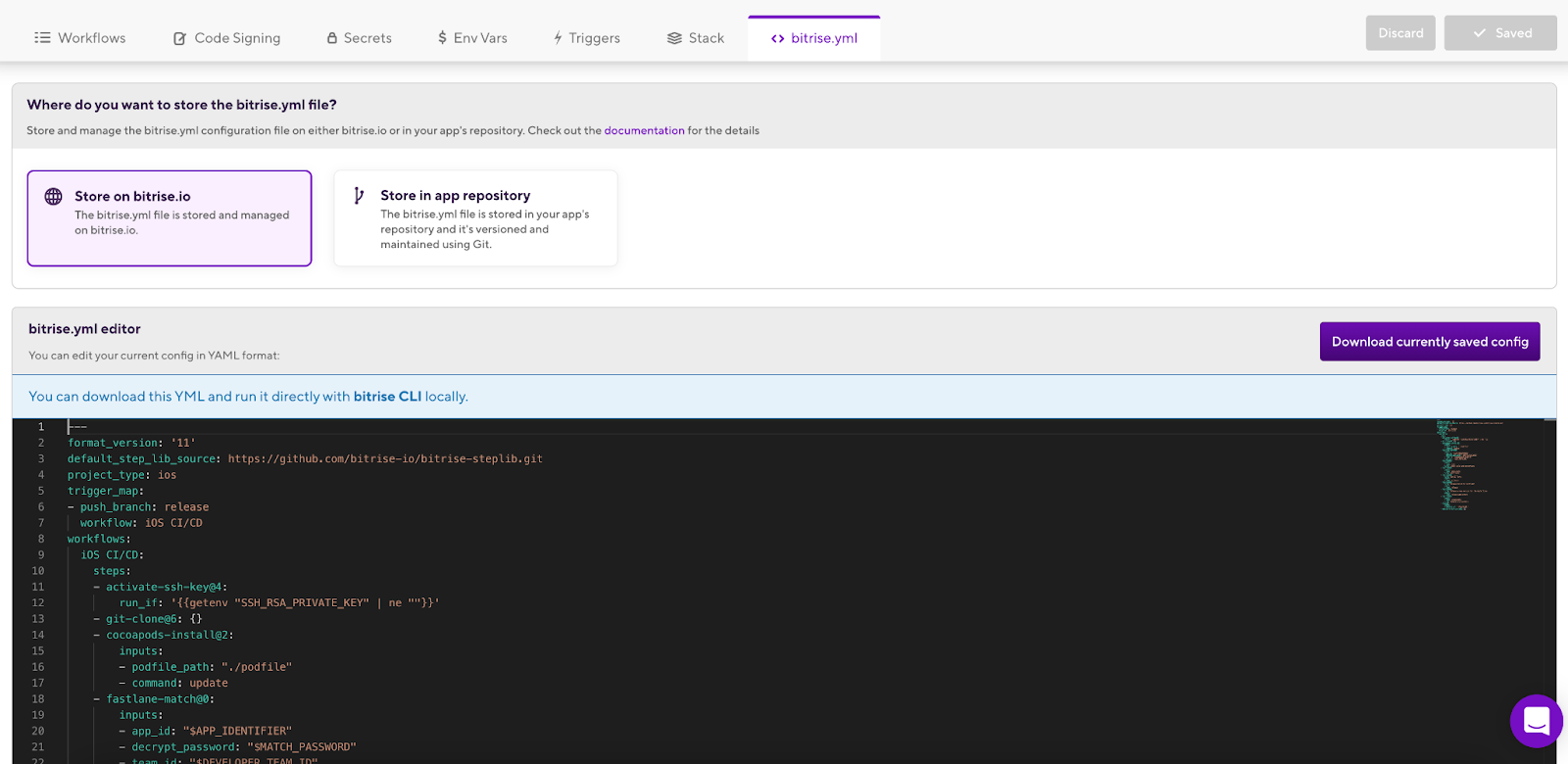Click the code minimap preview
Screen dimensions: 1568x764
[x=1470, y=465]
